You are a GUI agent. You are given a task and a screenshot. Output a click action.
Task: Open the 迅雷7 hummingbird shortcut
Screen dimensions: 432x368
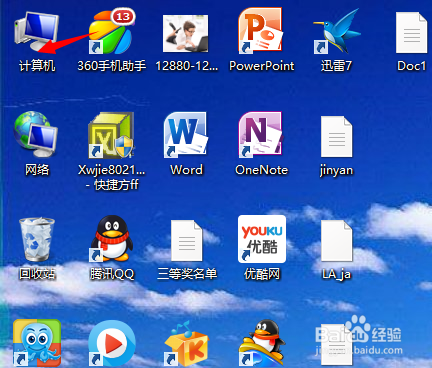tap(336, 32)
